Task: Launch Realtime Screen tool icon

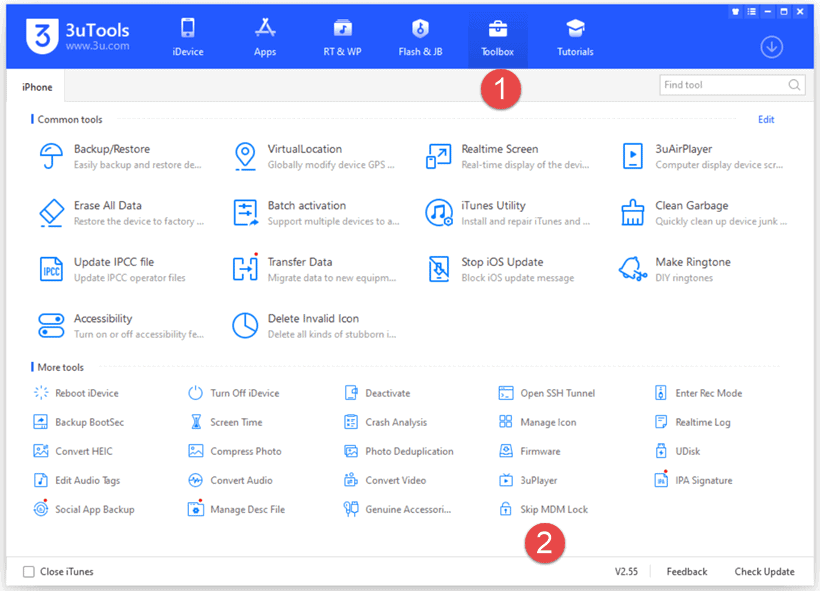Action: pos(438,156)
